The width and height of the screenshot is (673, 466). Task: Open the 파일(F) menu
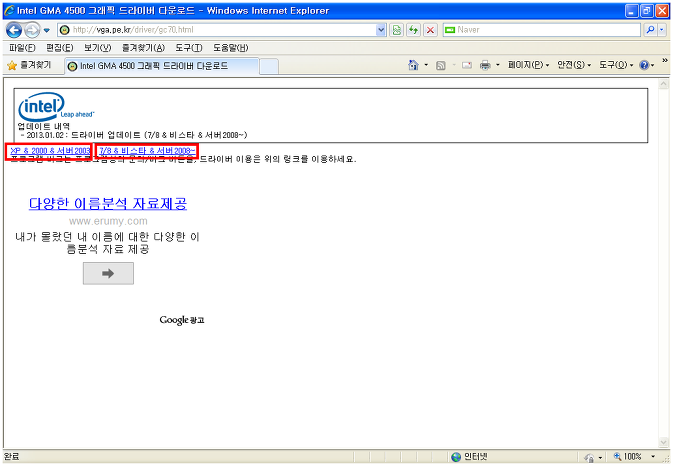[x=22, y=48]
